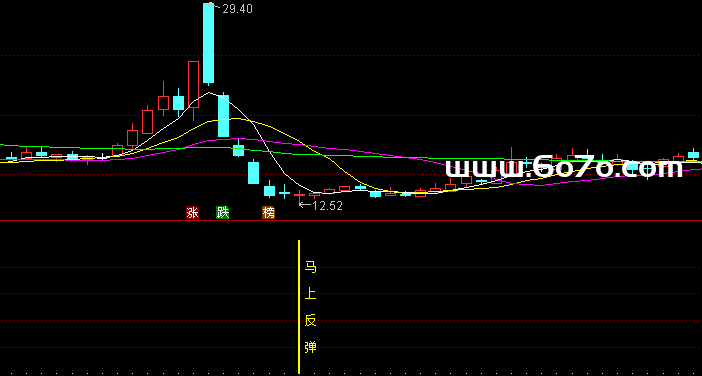Viewport: 702px width, 376px height.
Task: Click the yellow moving average line crest
Action: coord(234,119)
